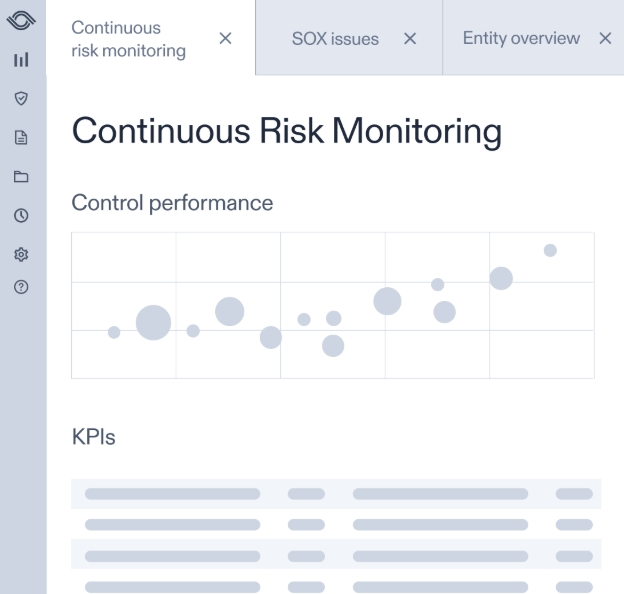Close the SOX issues tab

coord(409,39)
